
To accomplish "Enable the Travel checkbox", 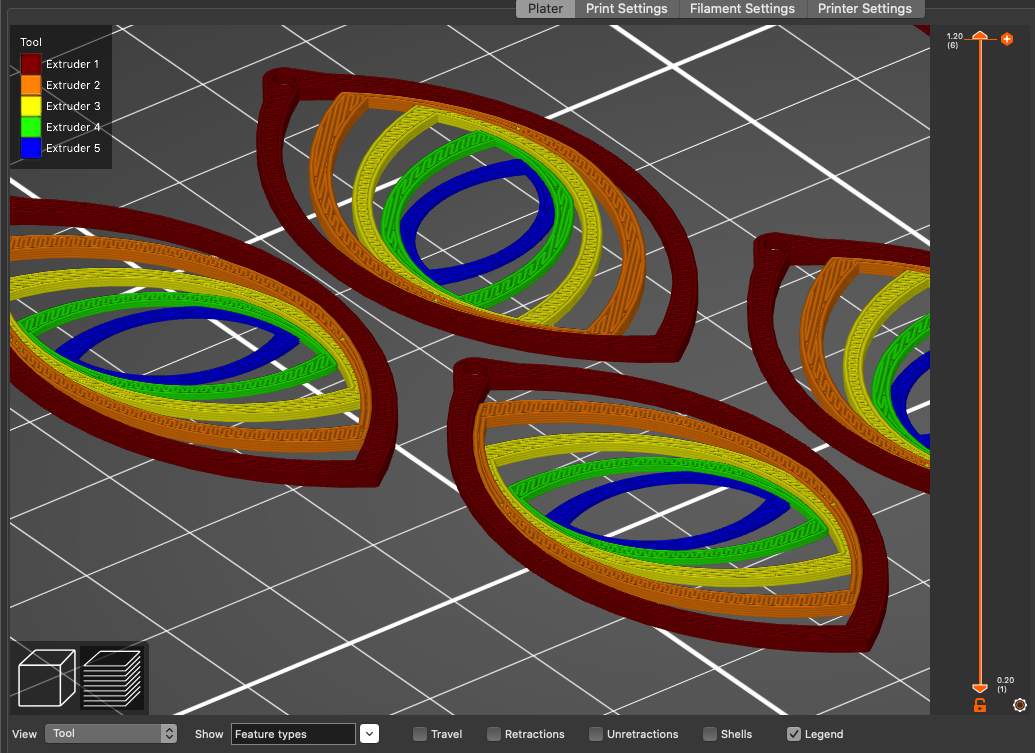I will click(x=419, y=733).
